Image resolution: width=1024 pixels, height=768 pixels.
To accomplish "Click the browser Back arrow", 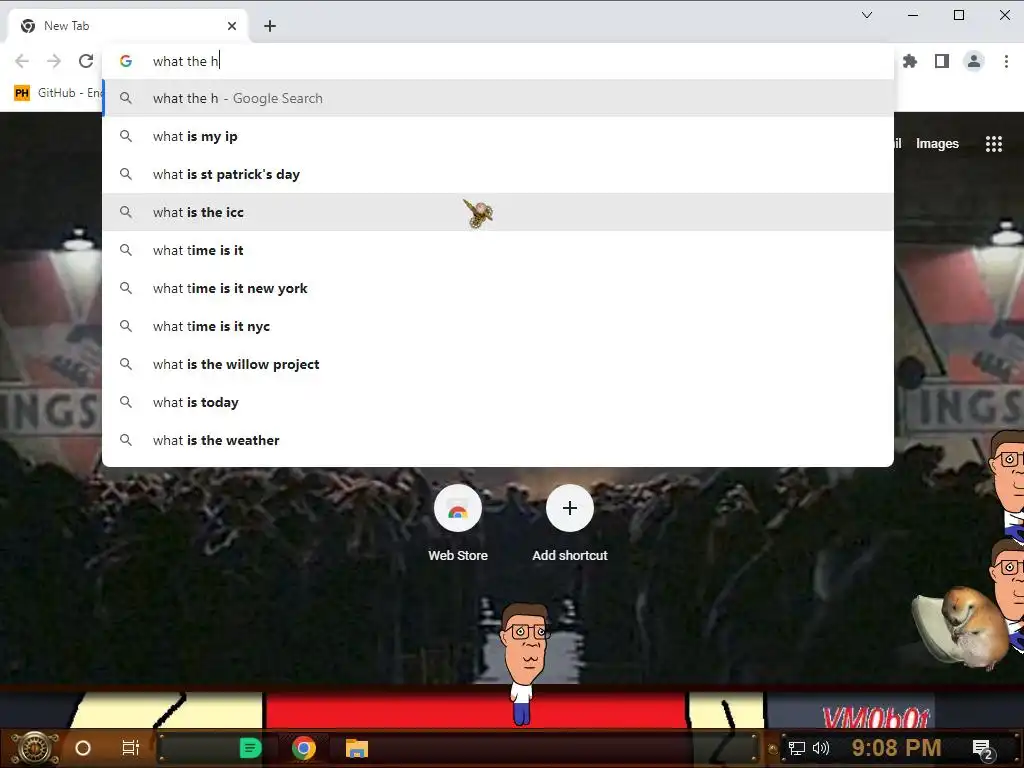I will 22,61.
